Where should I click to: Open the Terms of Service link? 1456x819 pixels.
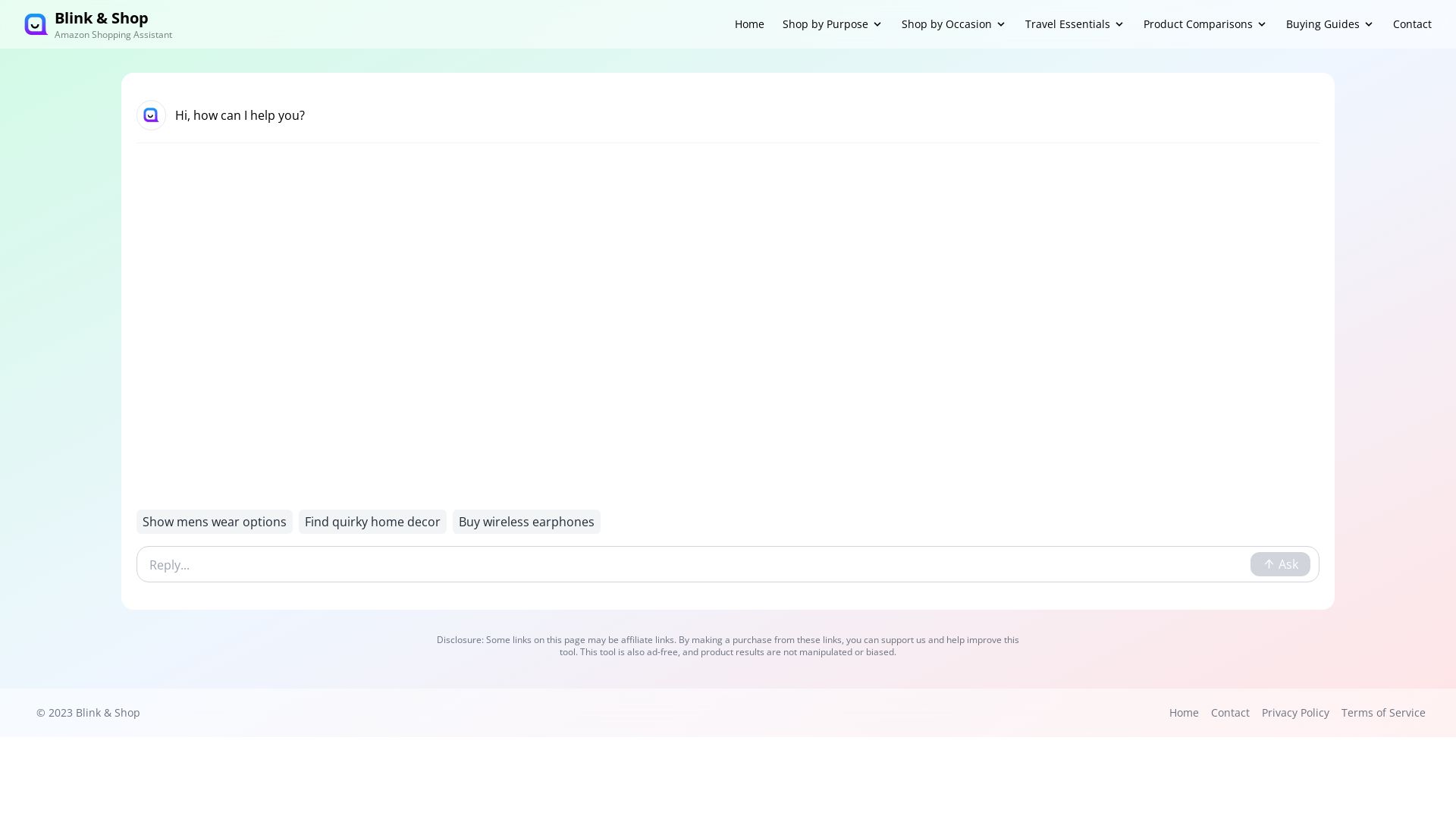coord(1383,713)
